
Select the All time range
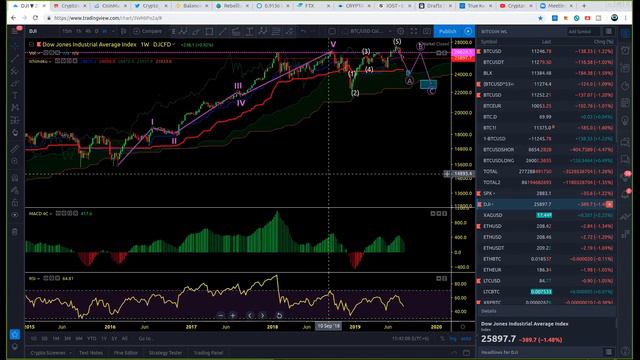point(124,339)
